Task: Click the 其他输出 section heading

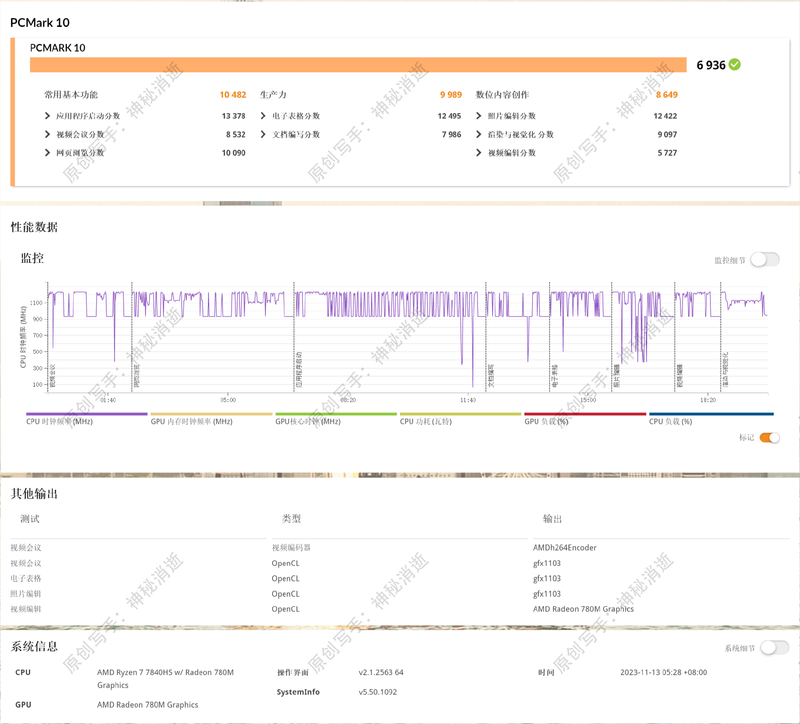Action: 34,493
